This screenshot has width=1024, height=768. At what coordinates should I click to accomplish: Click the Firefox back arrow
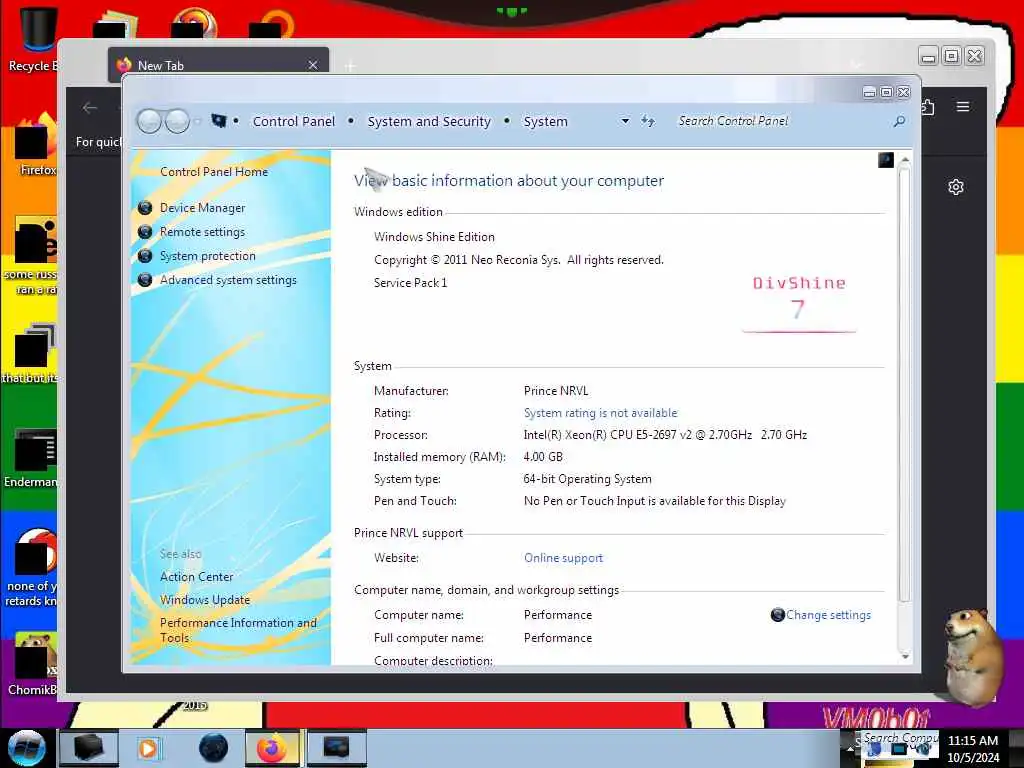[x=90, y=108]
